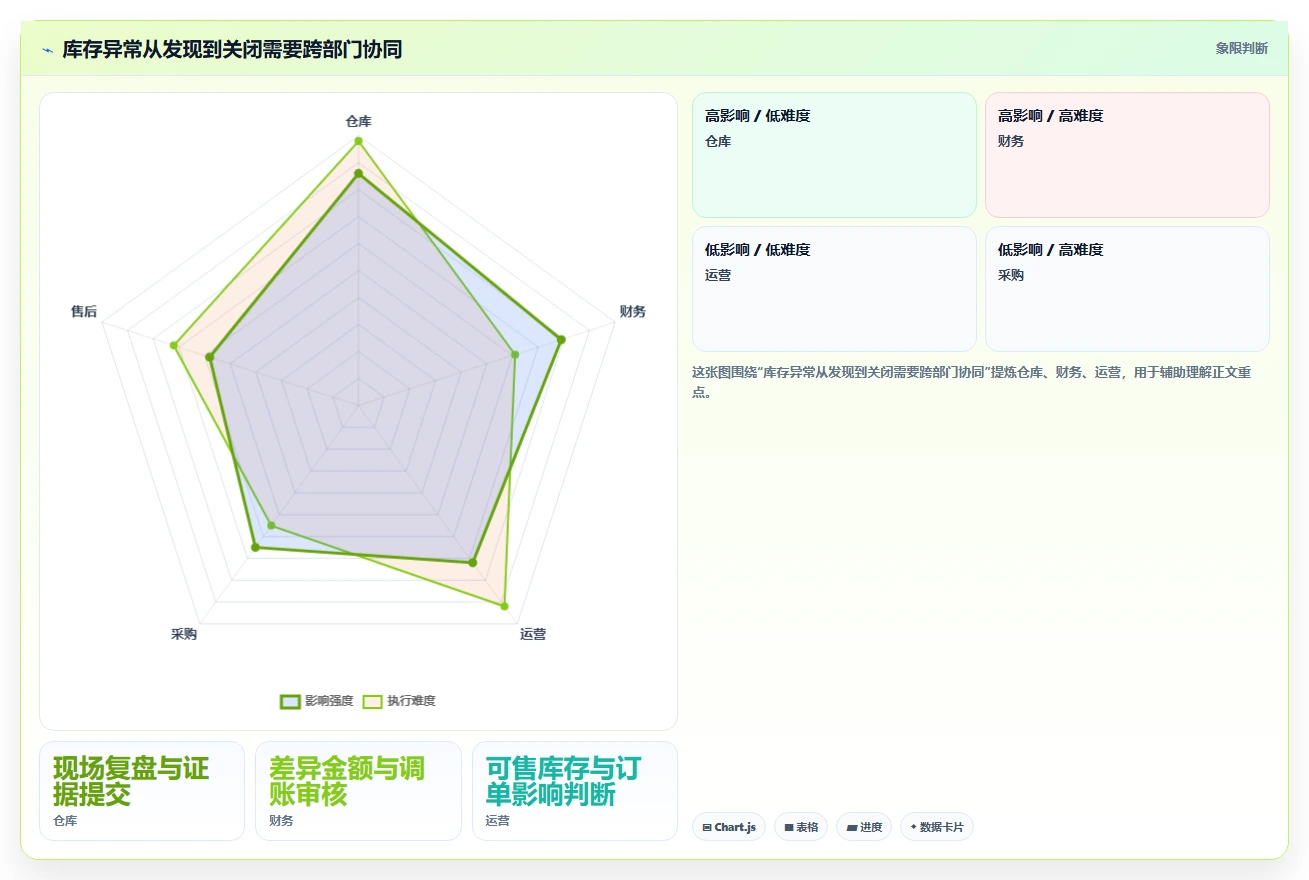Screen dimensions: 1309x880
Task: Click the 售后 axis label on the radar
Action: click(84, 312)
